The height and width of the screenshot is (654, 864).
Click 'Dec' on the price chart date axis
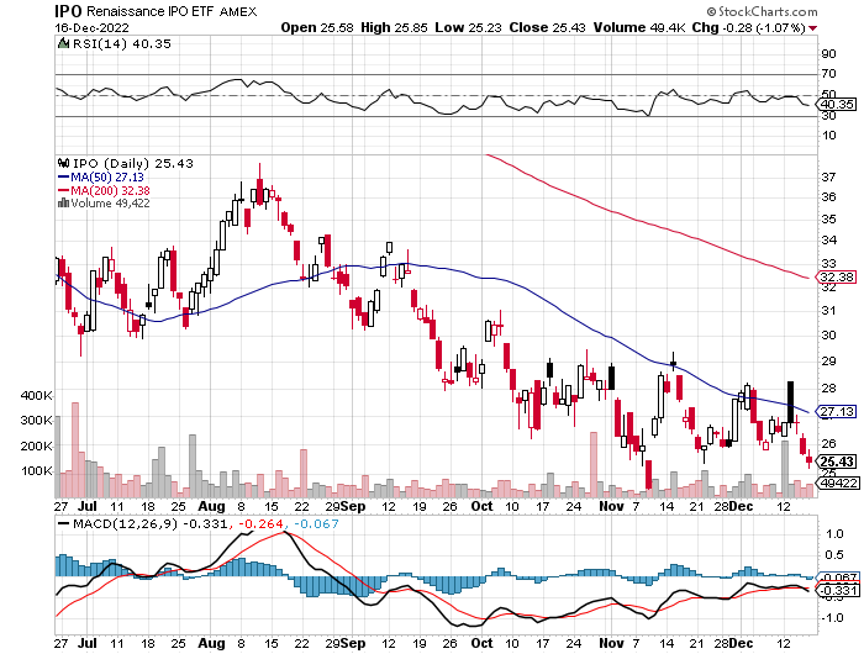click(x=741, y=506)
